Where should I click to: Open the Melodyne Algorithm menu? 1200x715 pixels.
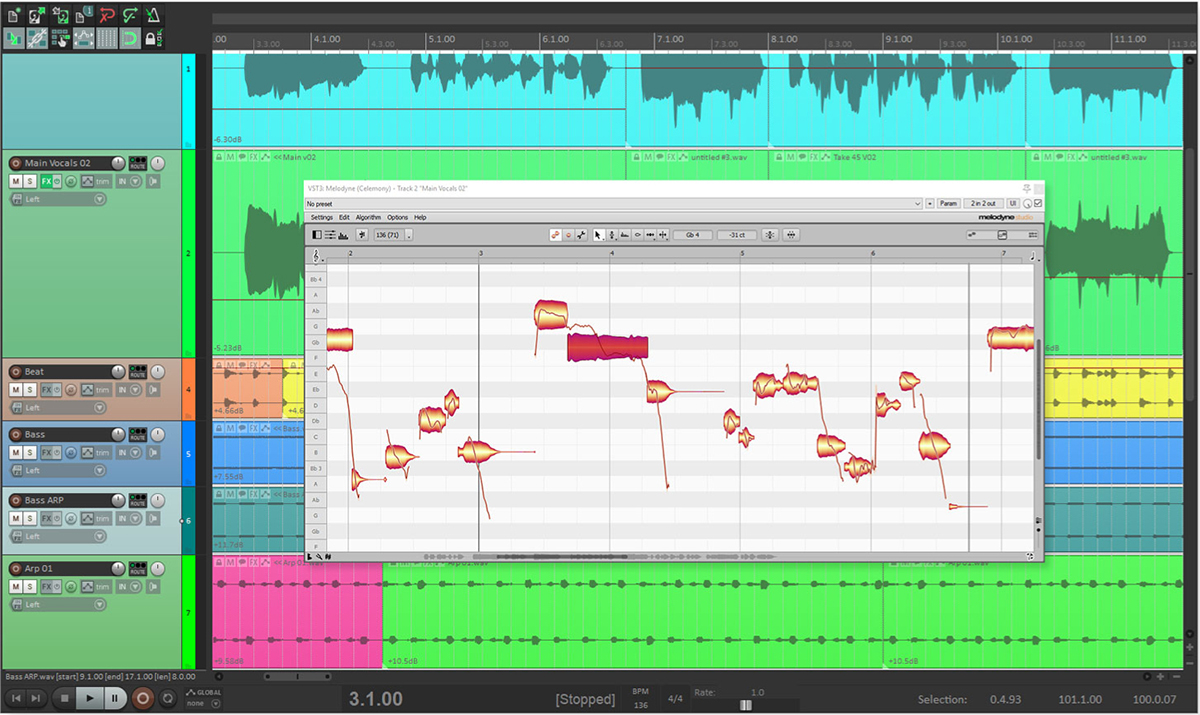pyautogui.click(x=368, y=217)
